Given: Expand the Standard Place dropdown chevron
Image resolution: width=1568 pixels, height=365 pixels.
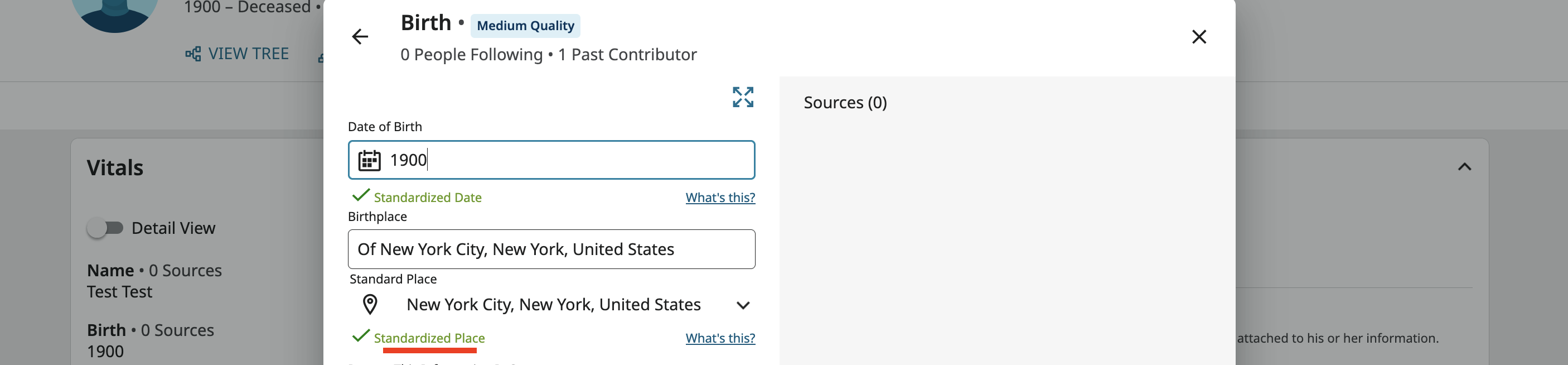Looking at the screenshot, I should coord(743,305).
